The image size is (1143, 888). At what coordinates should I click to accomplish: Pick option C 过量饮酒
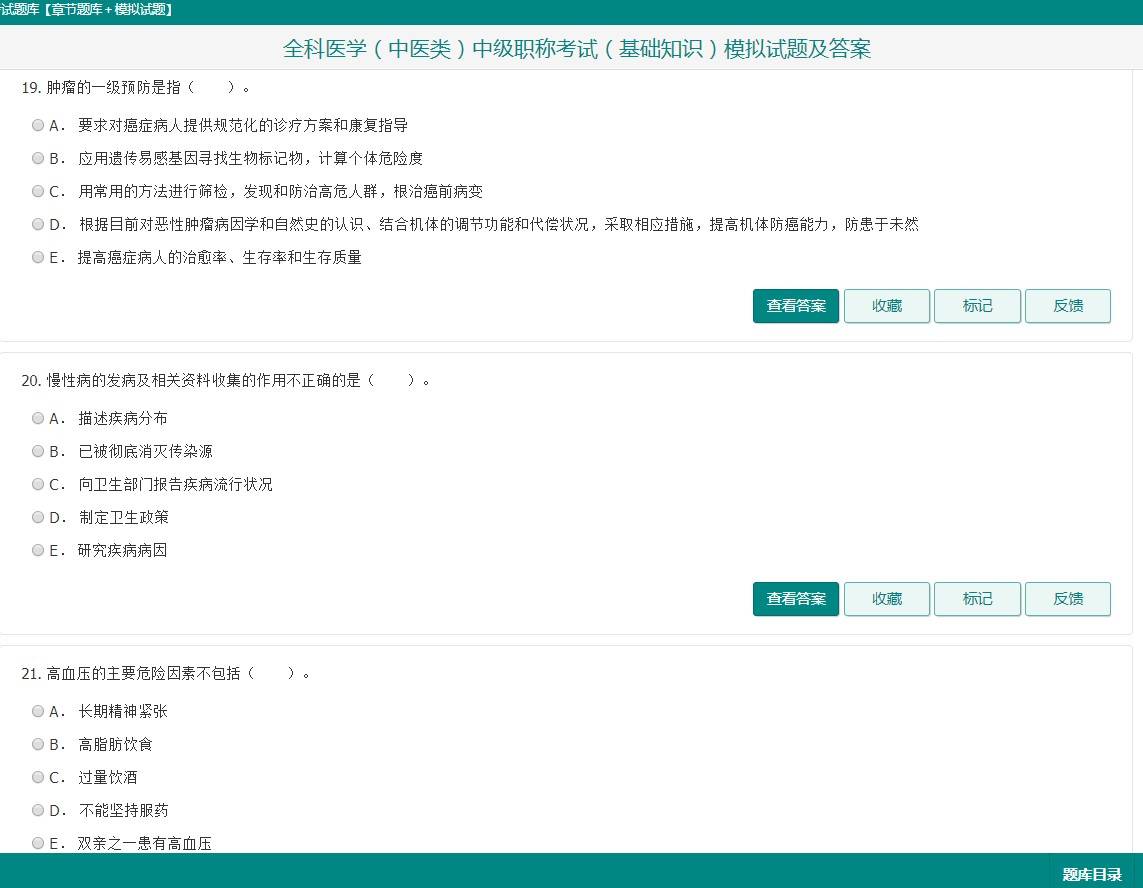[x=38, y=777]
